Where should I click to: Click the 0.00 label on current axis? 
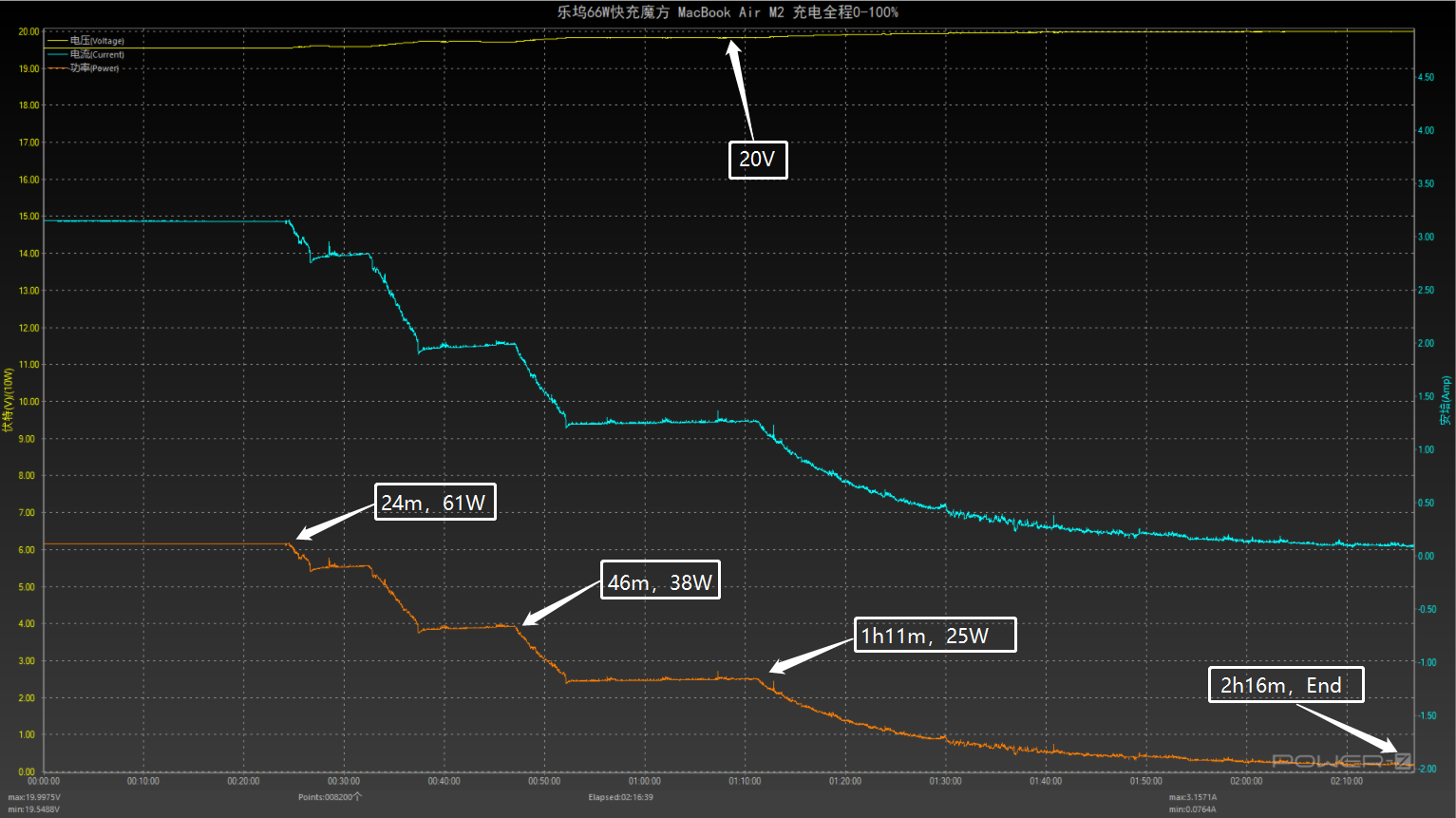pos(1426,557)
